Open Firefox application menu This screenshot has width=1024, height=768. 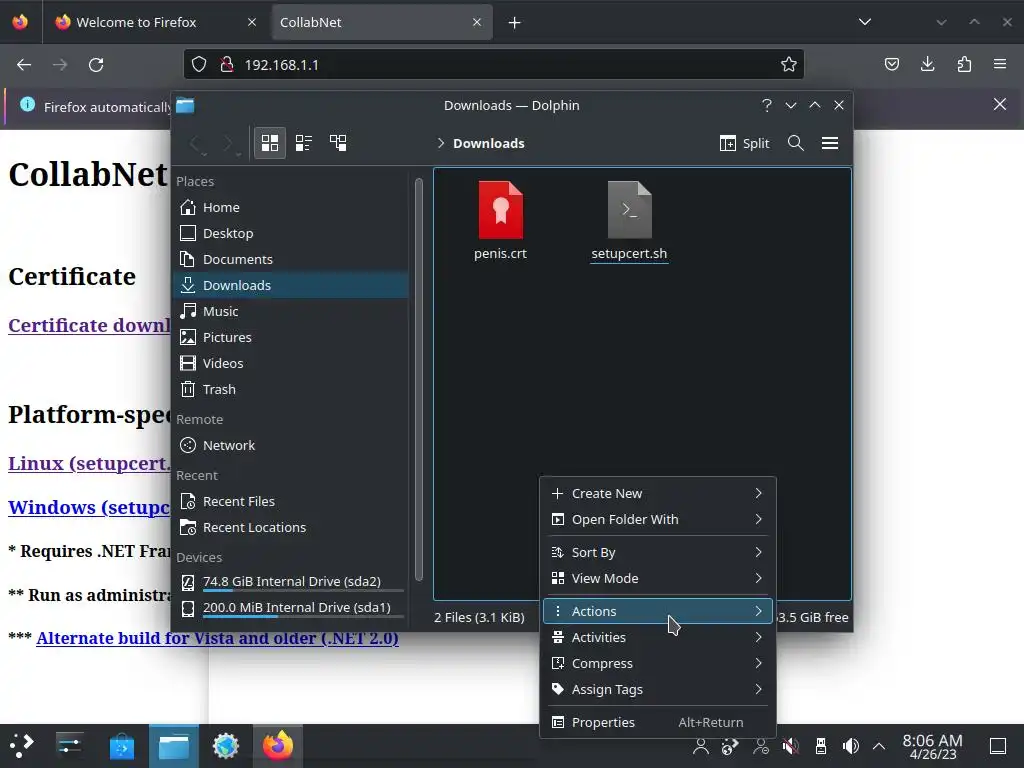1000,64
